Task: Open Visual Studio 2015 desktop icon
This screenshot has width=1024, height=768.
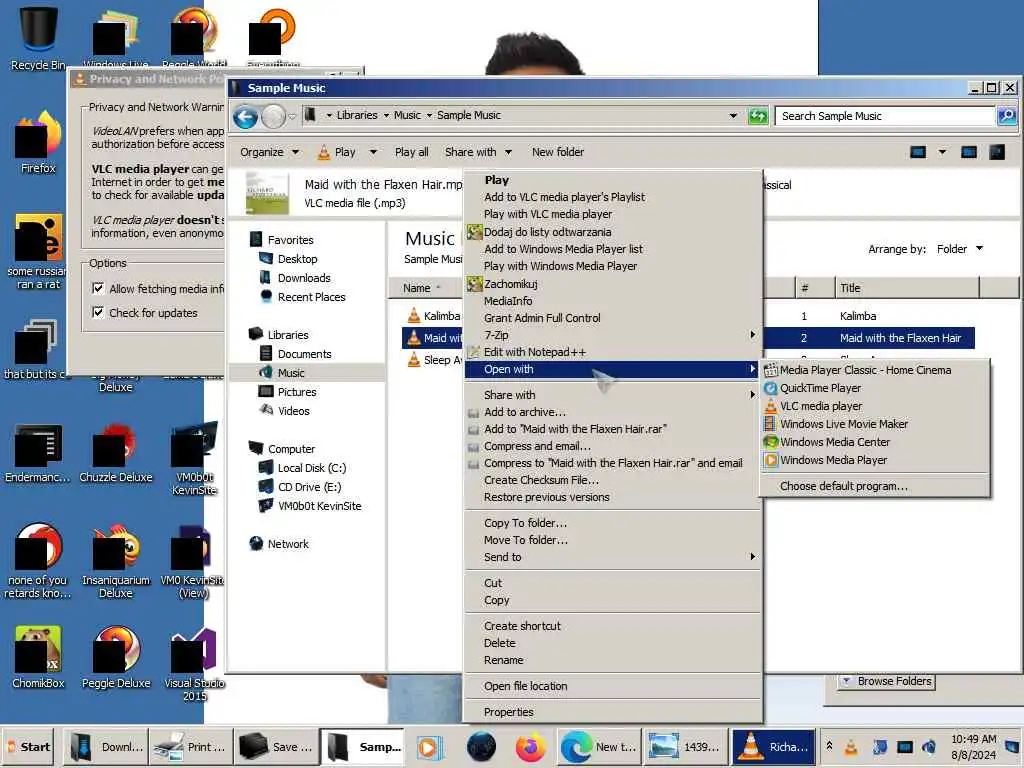Action: click(x=194, y=664)
